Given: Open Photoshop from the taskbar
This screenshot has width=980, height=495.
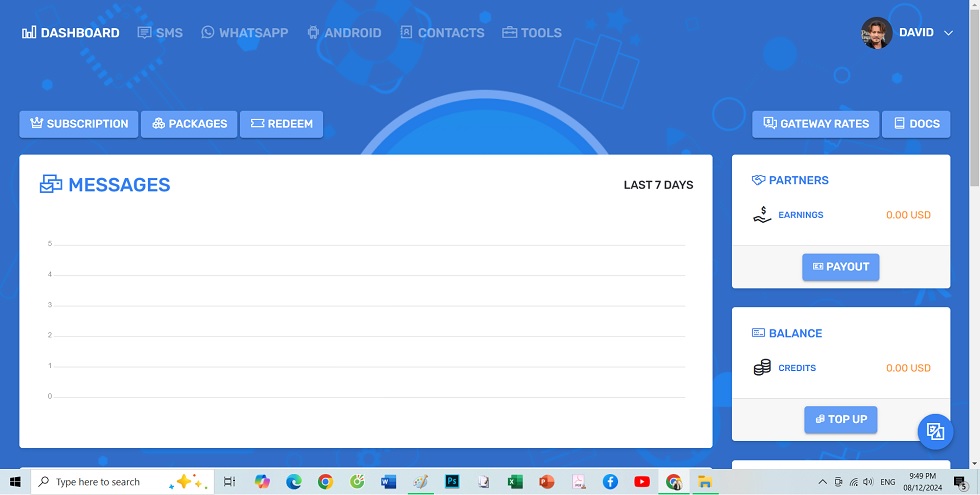Looking at the screenshot, I should pyautogui.click(x=452, y=482).
